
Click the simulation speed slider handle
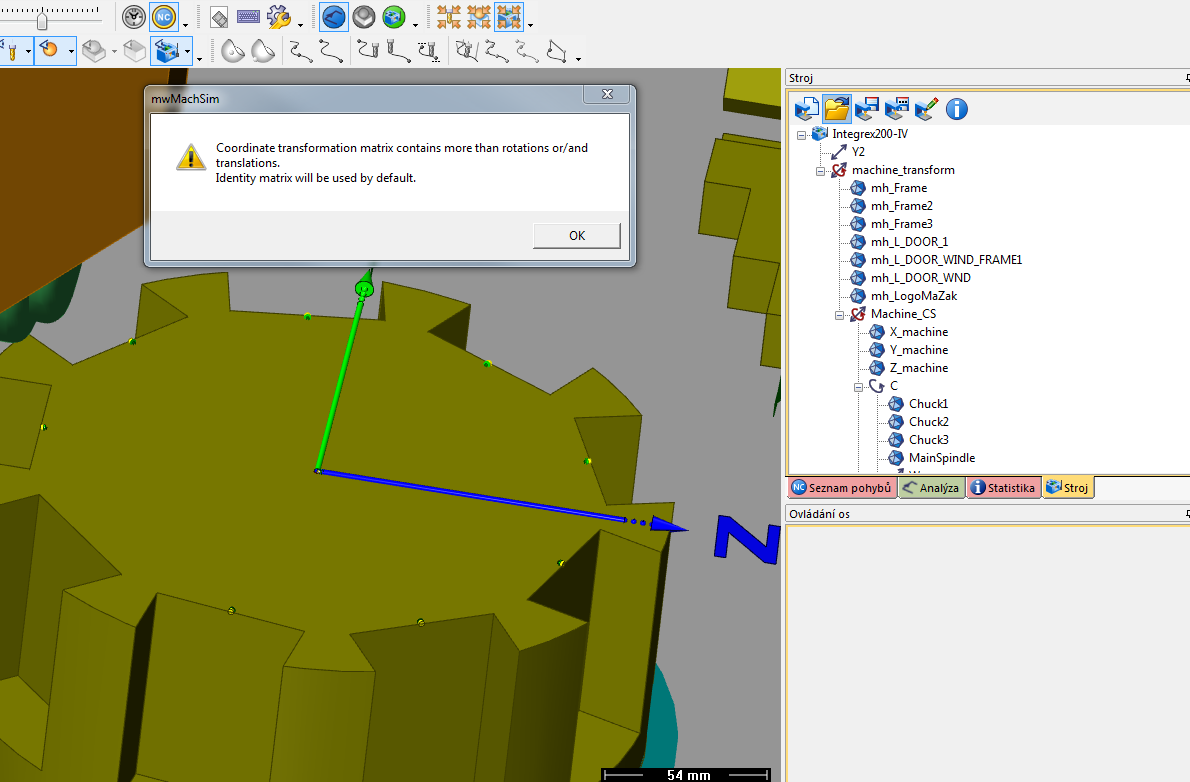pos(42,19)
